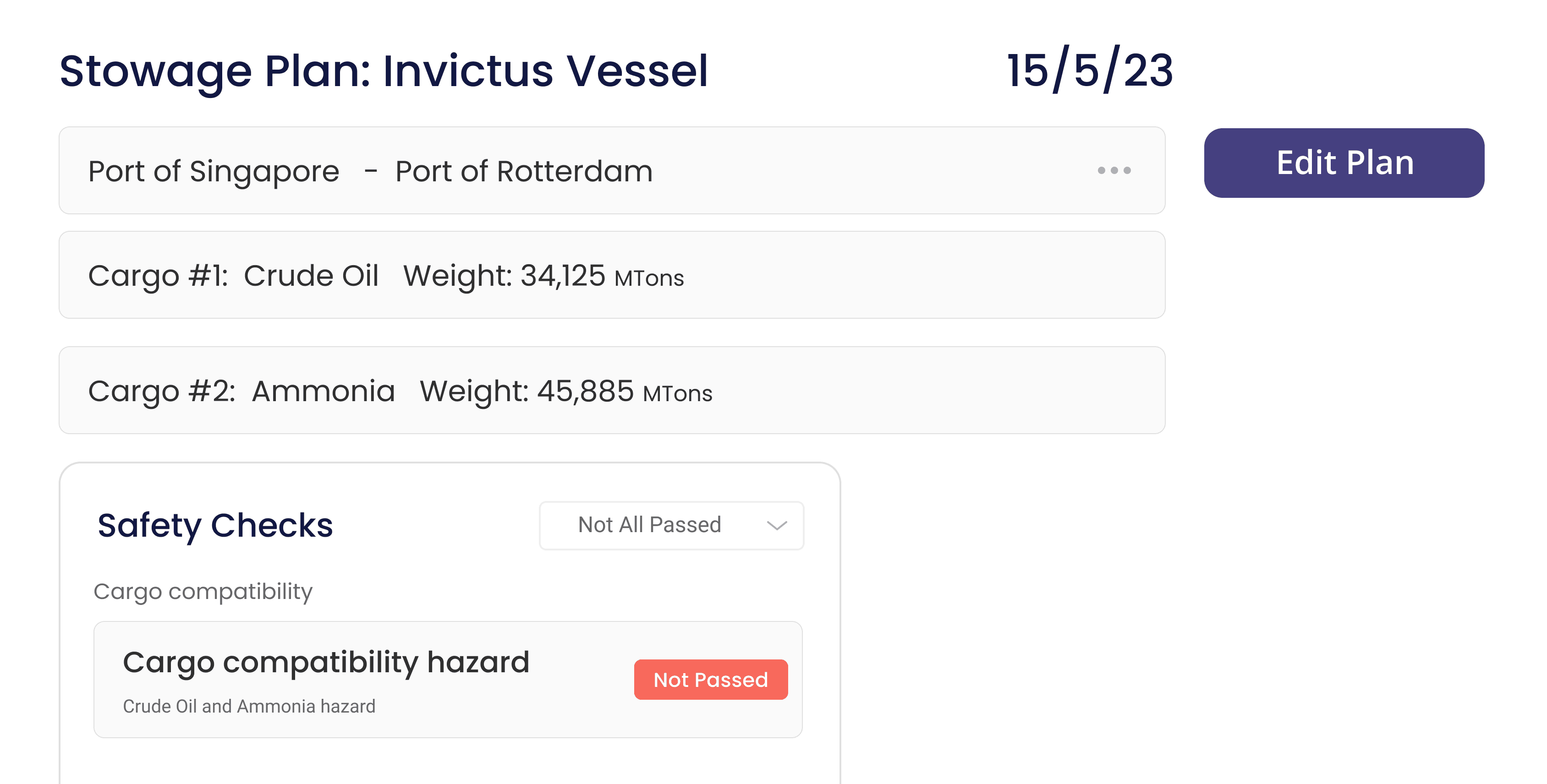Click the dash between the two ports
1547x784 pixels.
pos(371,171)
